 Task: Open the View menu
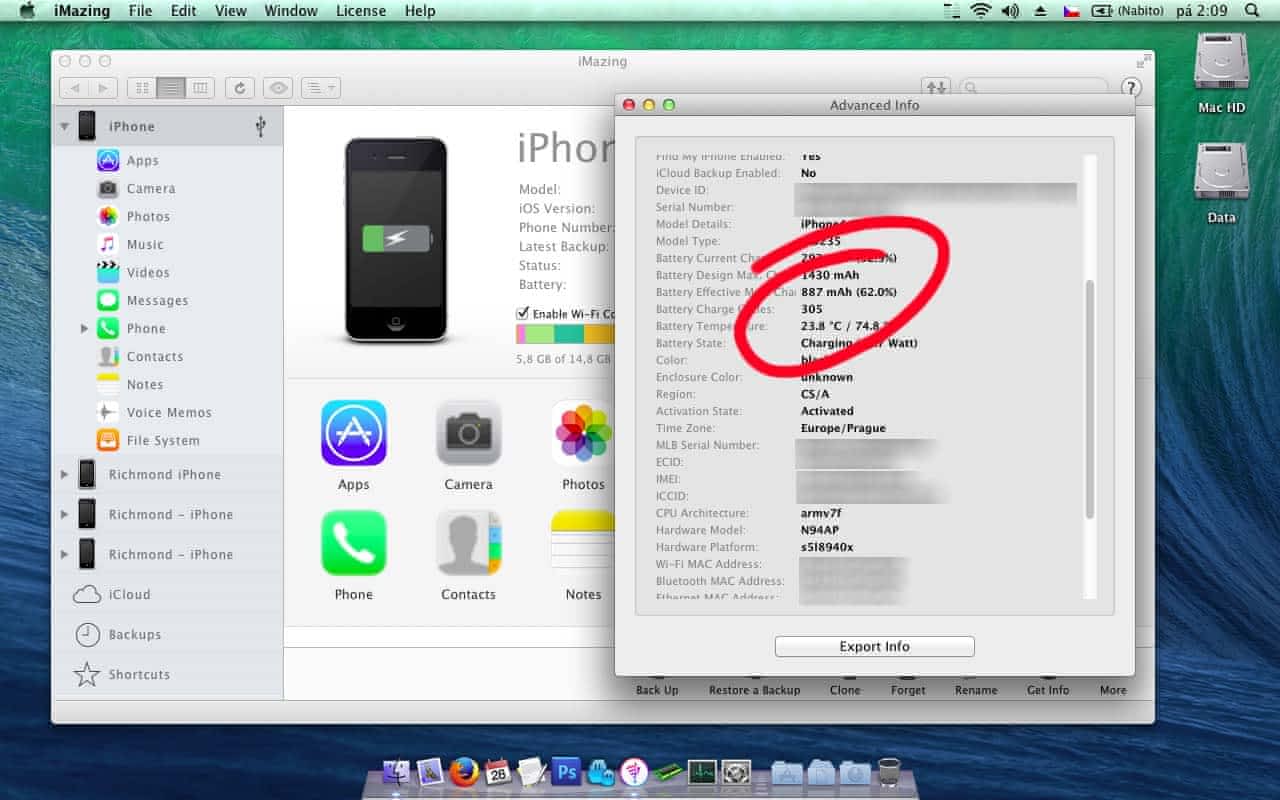coord(231,11)
